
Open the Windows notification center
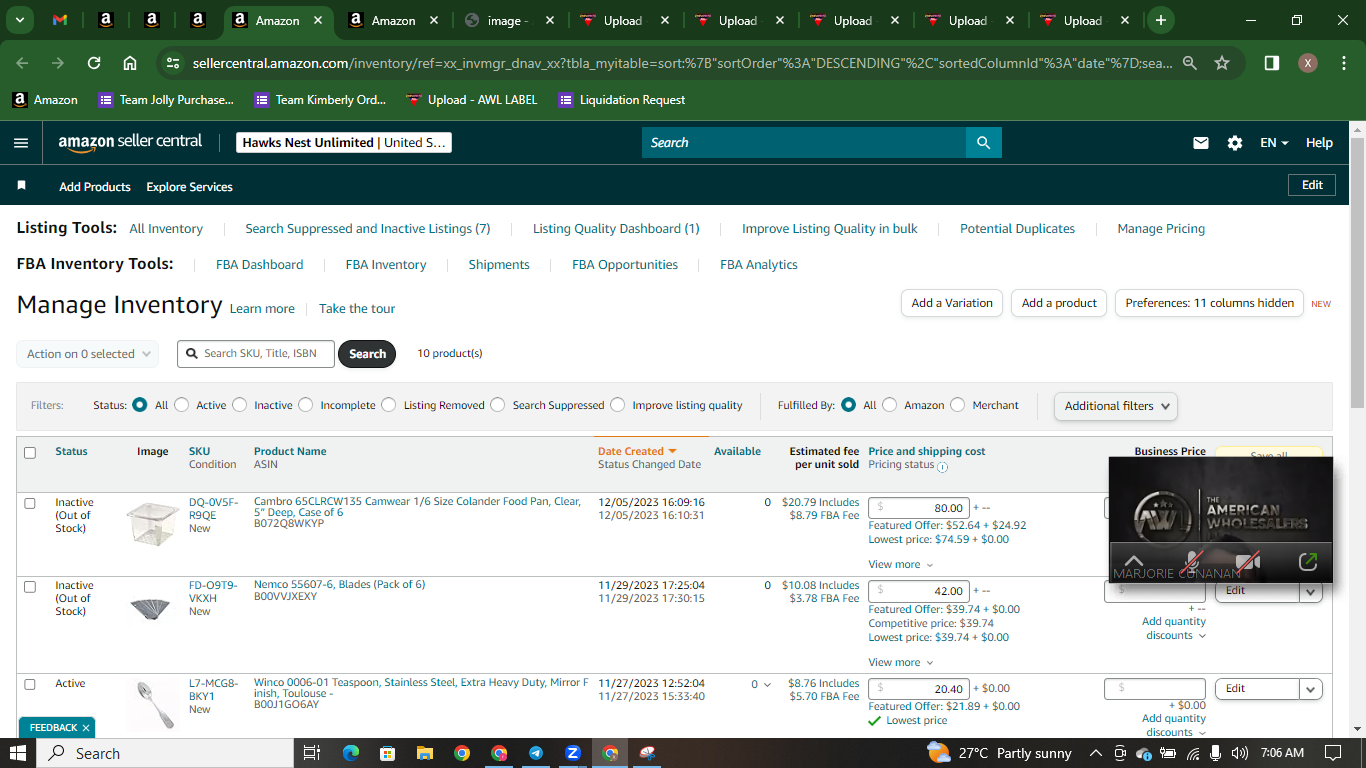[1332, 753]
